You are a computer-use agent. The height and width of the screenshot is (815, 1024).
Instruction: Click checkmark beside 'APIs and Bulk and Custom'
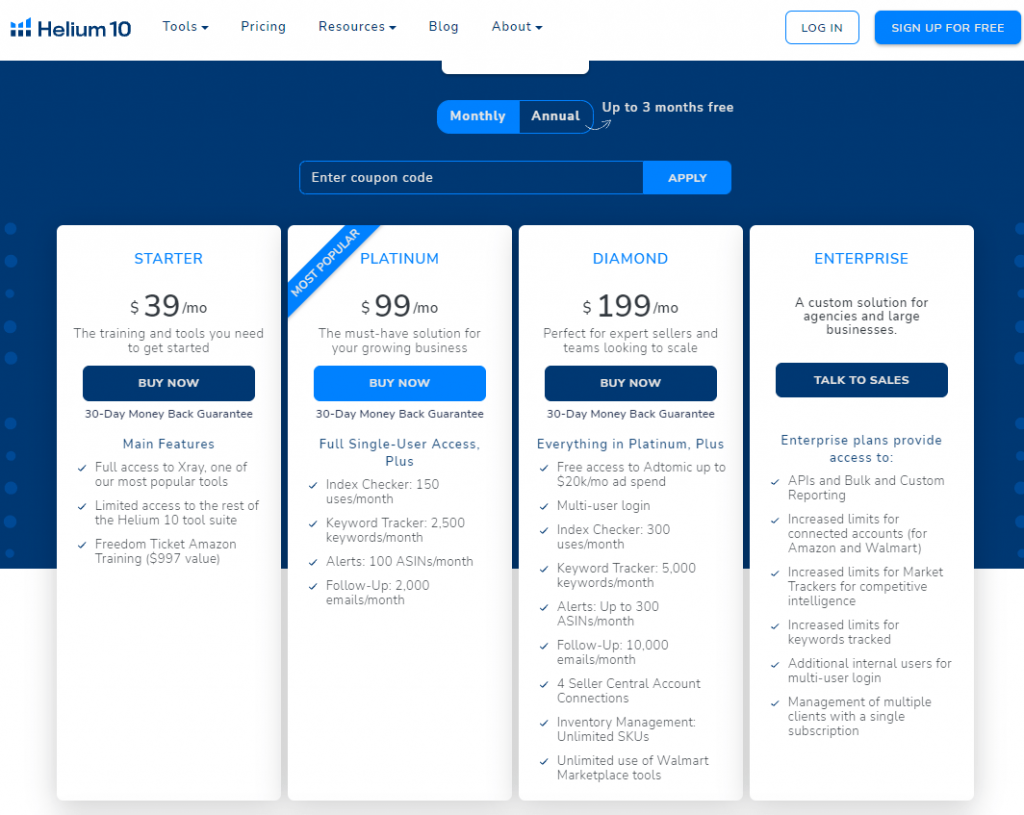[775, 482]
